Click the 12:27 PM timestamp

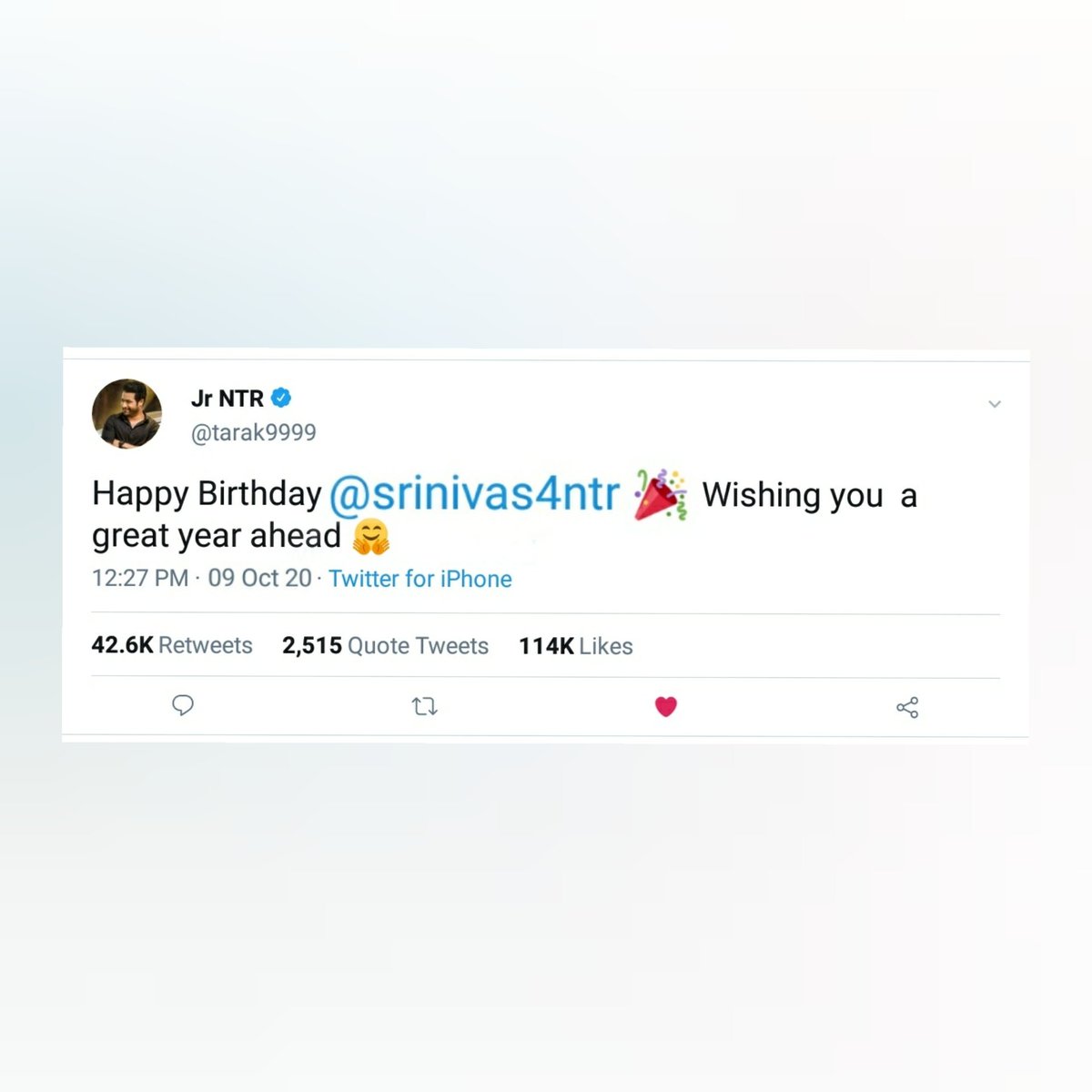[x=140, y=578]
